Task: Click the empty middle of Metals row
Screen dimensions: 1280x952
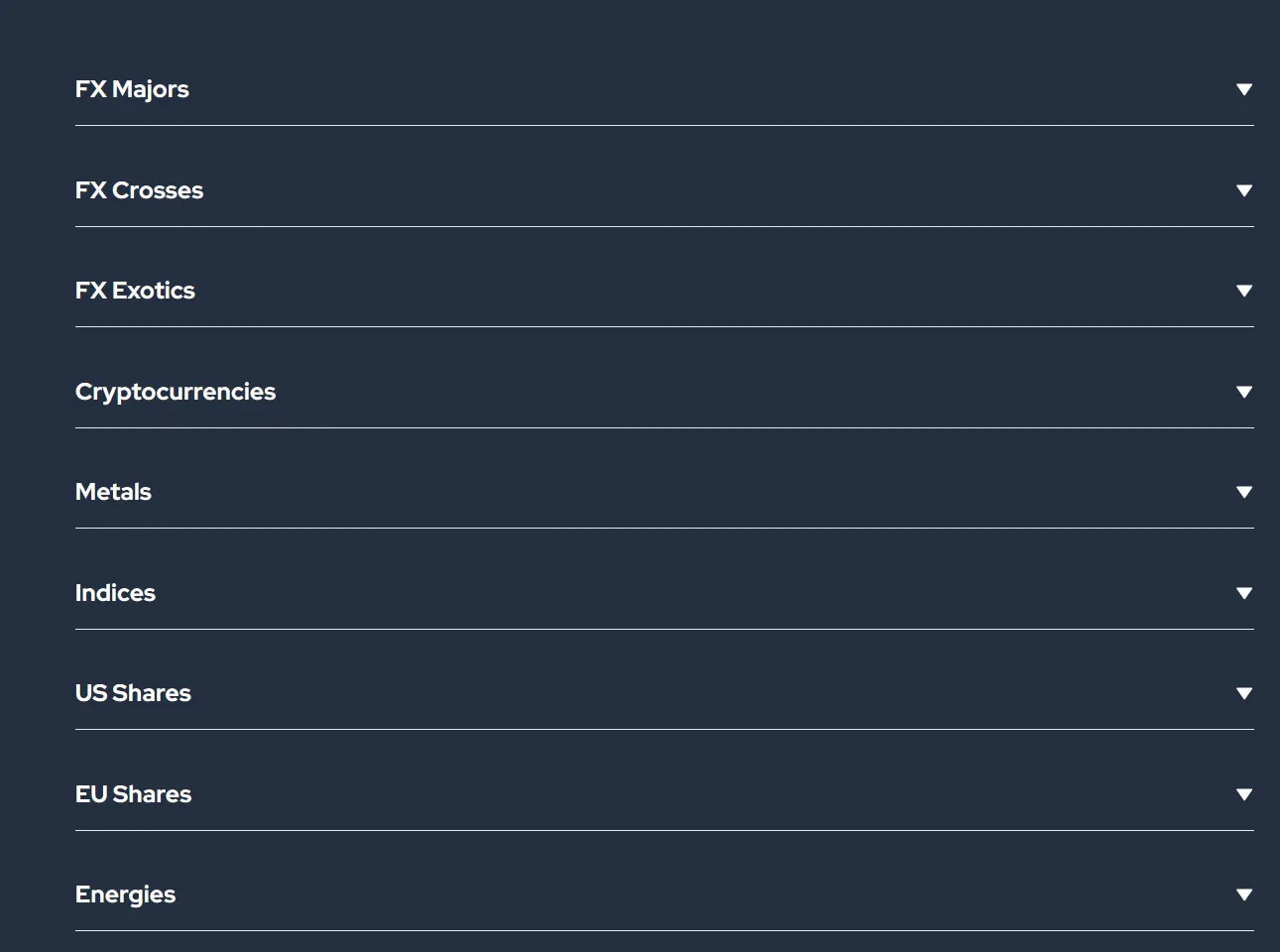Action: 664,492
